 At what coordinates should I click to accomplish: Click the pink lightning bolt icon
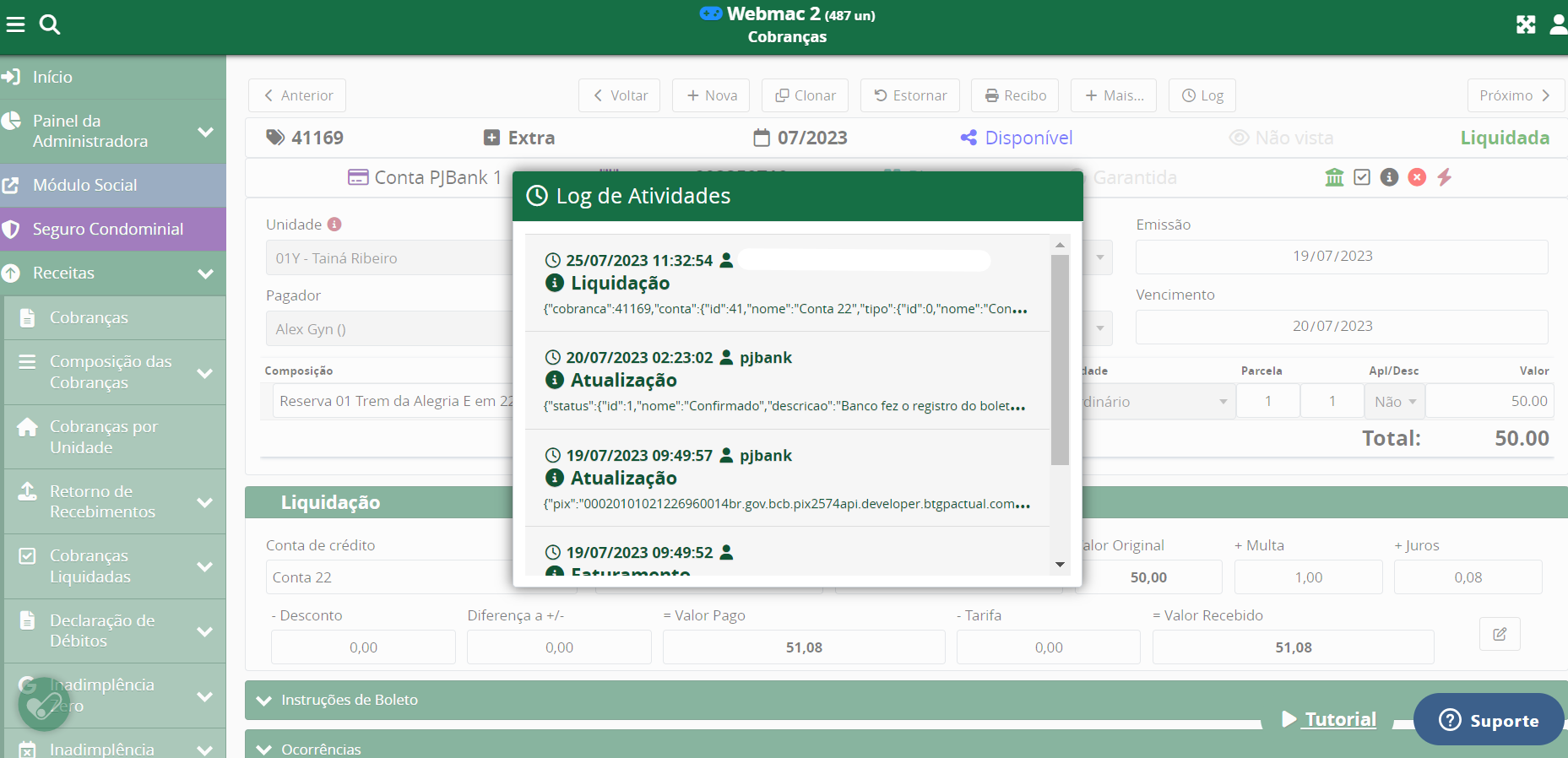[x=1445, y=177]
